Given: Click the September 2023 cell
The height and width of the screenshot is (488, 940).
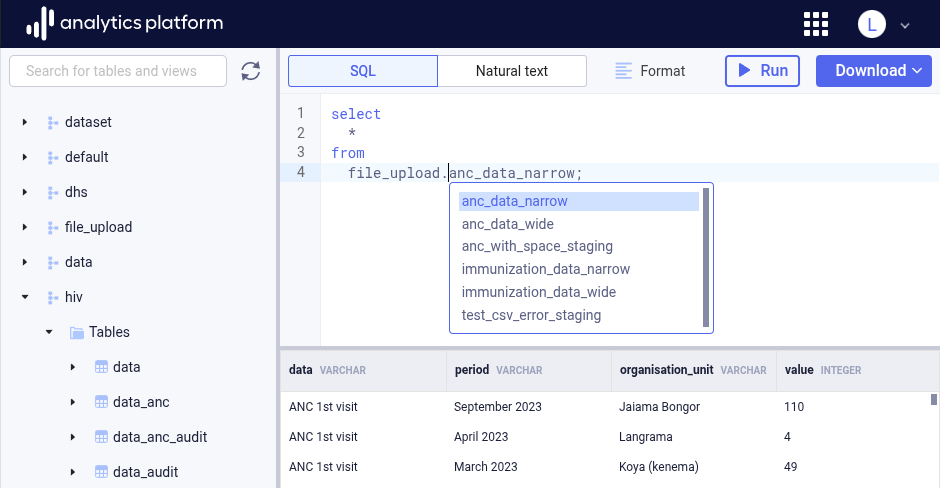Looking at the screenshot, I should tap(498, 406).
